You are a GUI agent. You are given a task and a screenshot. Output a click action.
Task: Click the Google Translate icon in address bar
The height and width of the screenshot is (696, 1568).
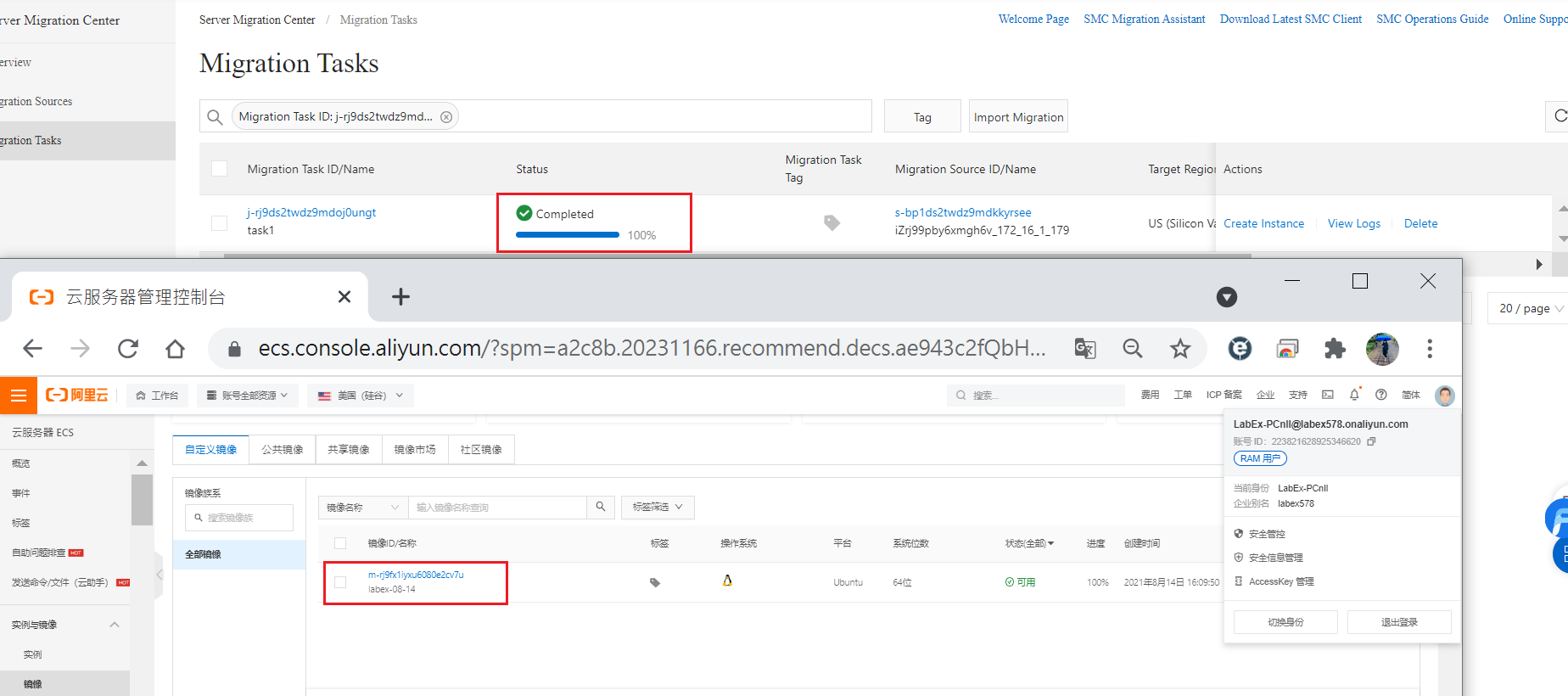coord(1085,348)
